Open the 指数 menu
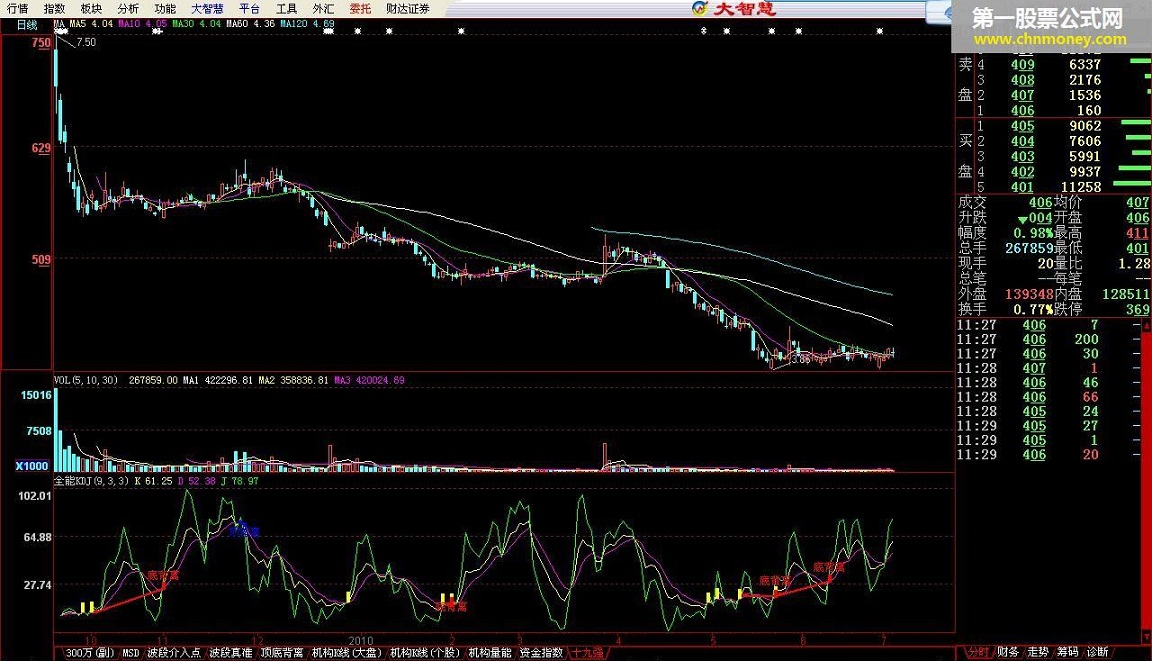The image size is (1152, 661). coord(54,9)
